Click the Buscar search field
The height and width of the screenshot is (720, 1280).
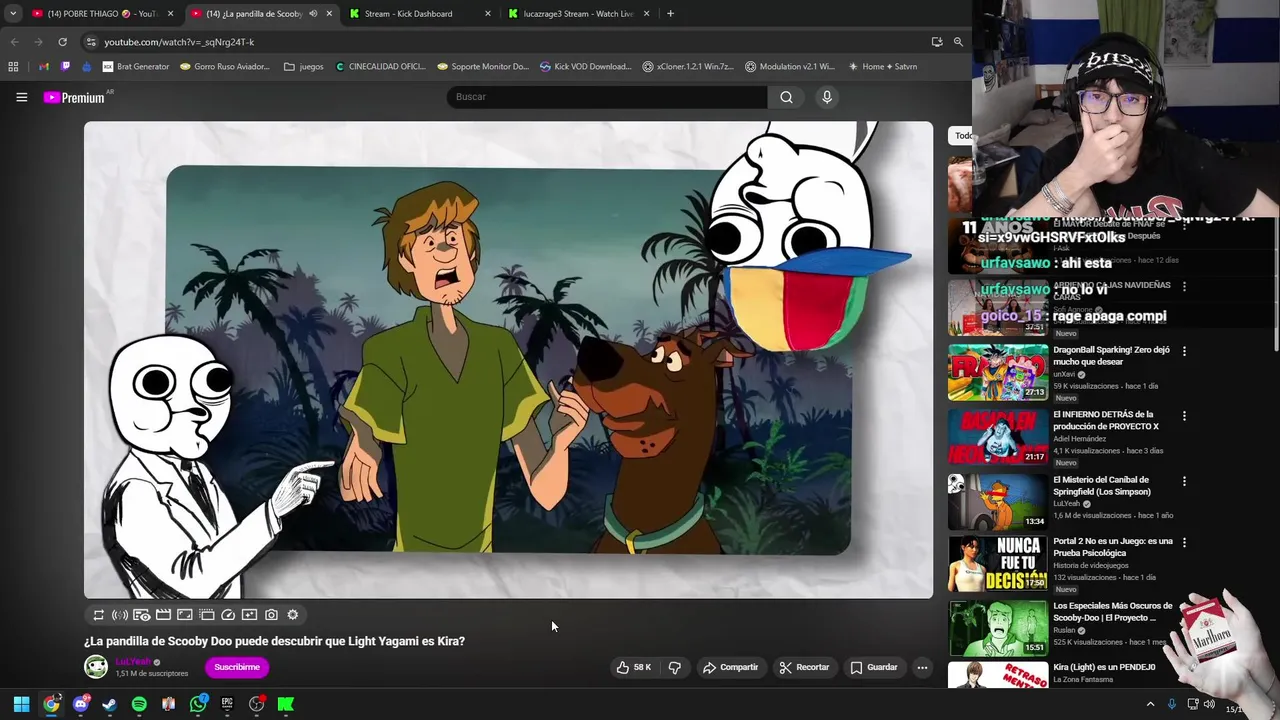[x=606, y=97]
